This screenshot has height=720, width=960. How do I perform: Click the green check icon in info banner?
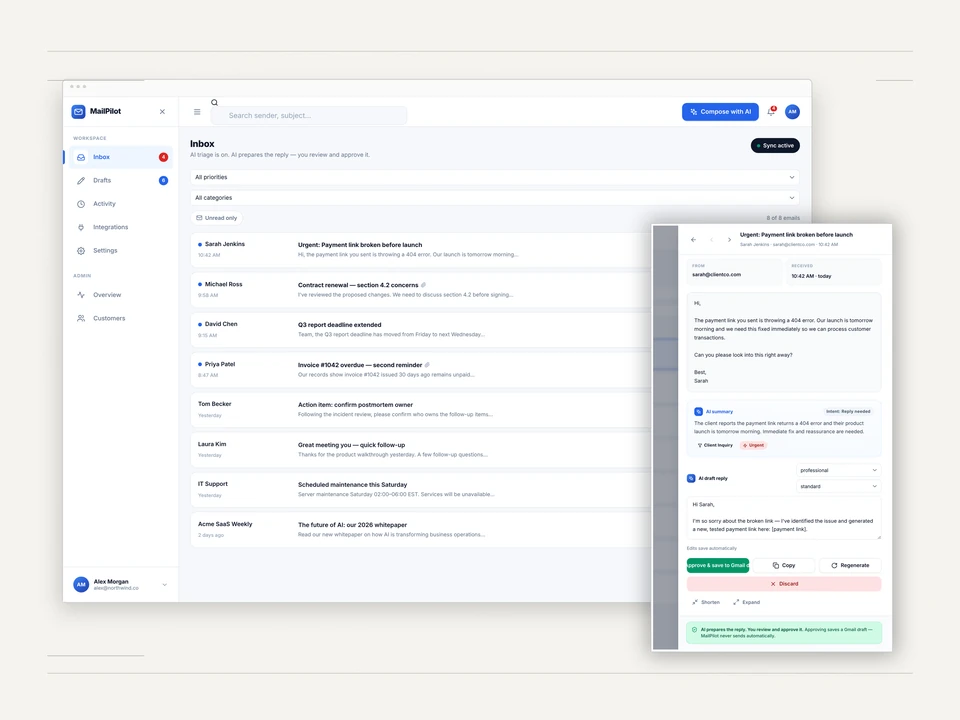[x=694, y=629]
